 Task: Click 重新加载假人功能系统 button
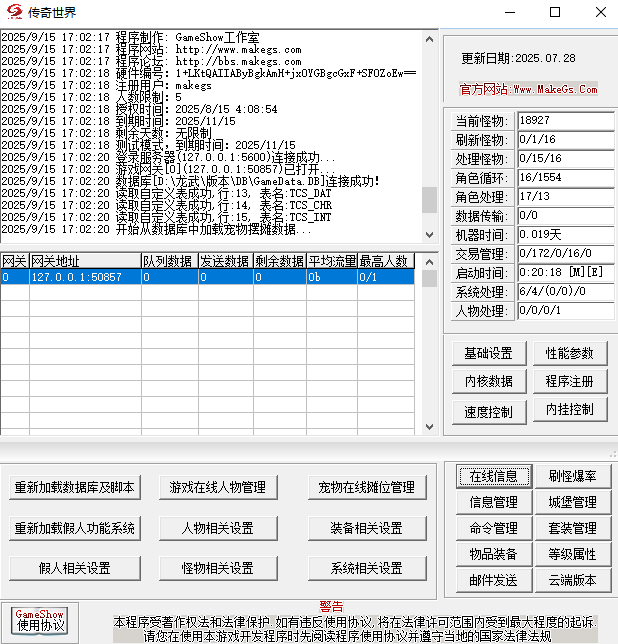click(75, 528)
